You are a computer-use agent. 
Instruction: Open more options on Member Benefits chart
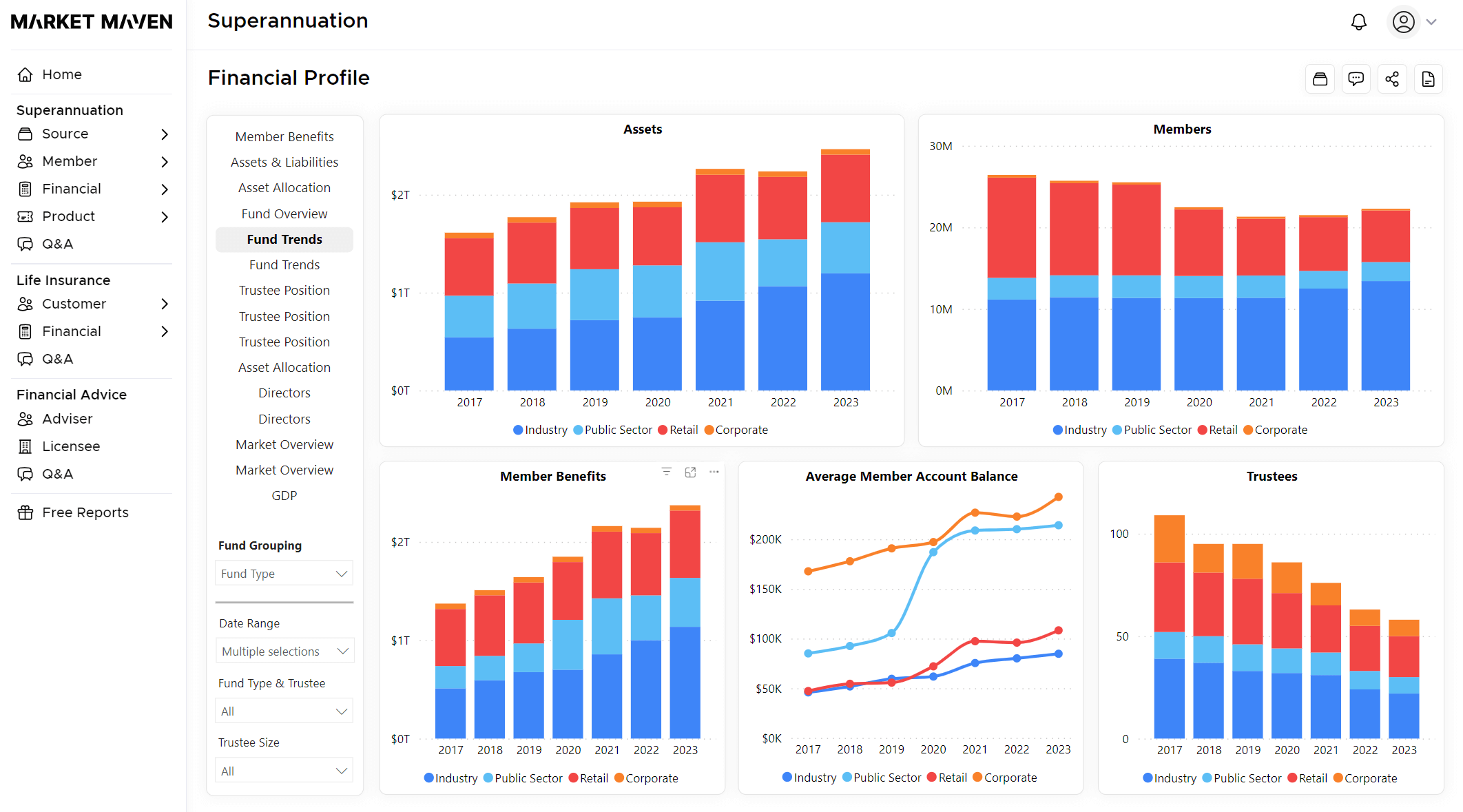point(714,472)
